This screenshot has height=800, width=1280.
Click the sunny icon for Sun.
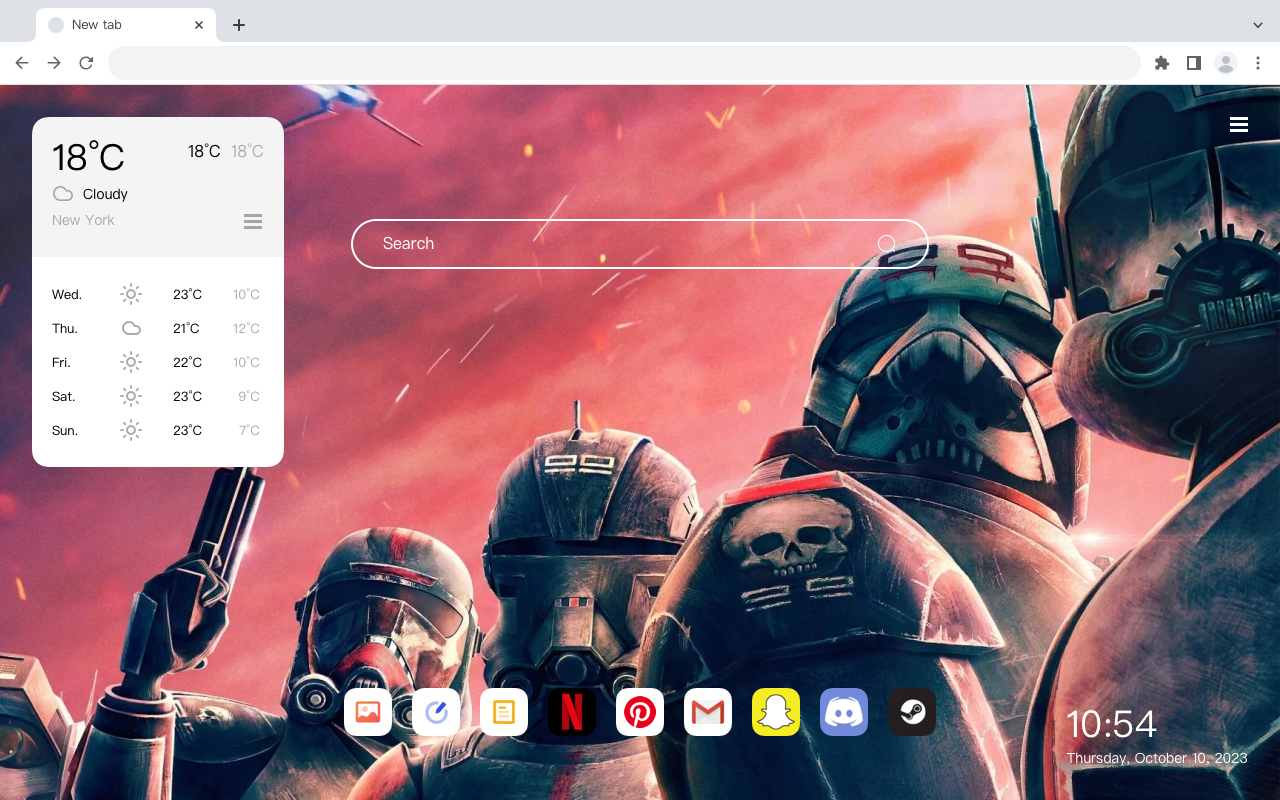tap(131, 430)
